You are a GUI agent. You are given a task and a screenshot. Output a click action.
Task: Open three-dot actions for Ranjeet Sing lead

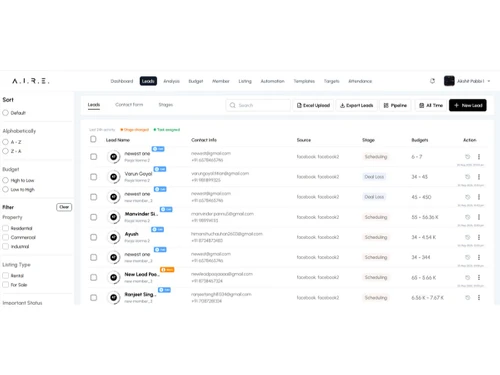click(479, 297)
